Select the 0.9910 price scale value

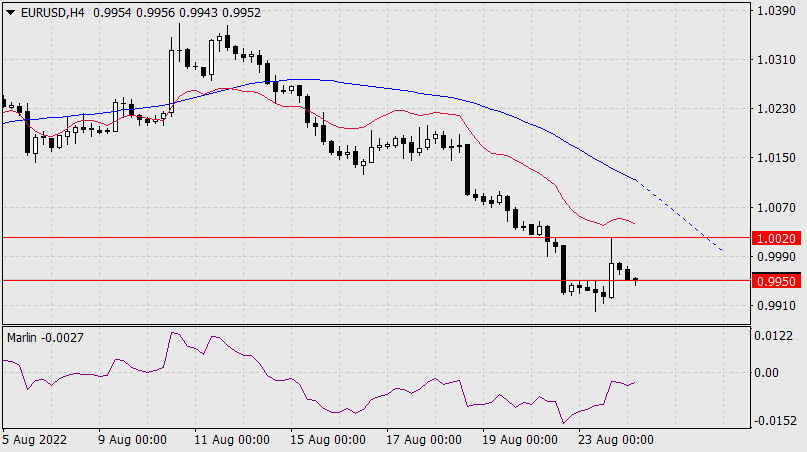coord(776,306)
